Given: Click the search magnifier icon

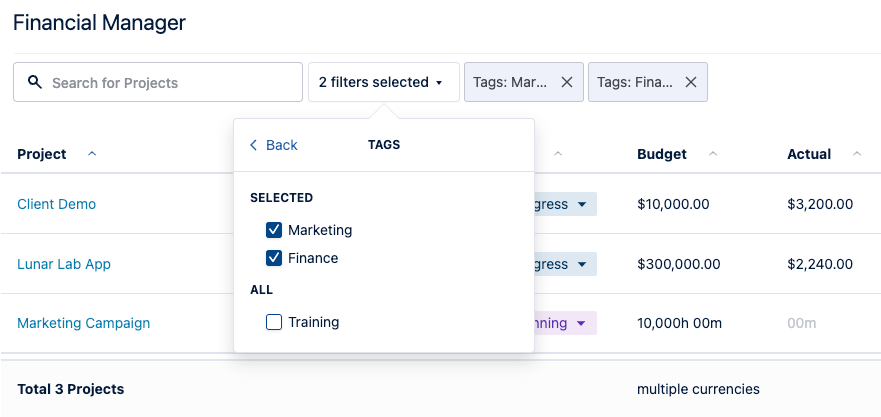Looking at the screenshot, I should point(35,82).
